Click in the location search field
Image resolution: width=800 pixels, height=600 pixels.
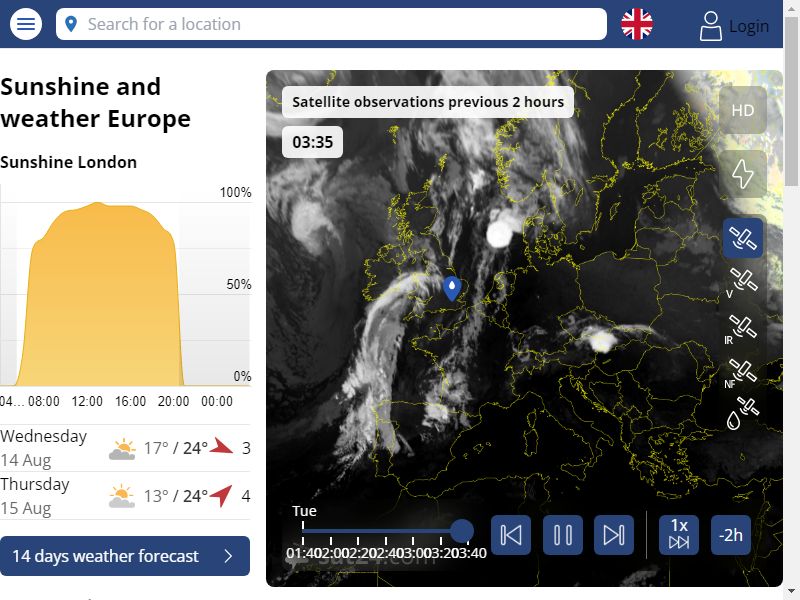tap(340, 24)
